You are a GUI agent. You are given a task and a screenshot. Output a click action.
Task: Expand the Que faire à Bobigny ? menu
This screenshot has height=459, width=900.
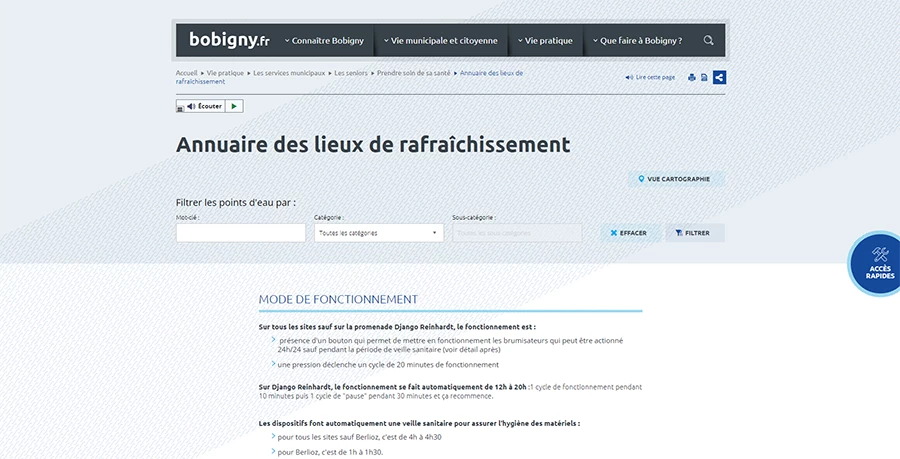pos(638,41)
